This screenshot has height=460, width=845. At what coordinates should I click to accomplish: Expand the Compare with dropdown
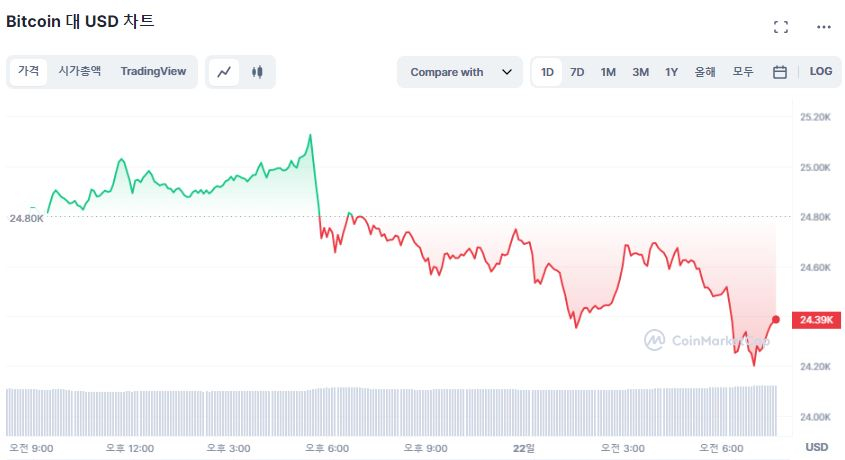460,72
